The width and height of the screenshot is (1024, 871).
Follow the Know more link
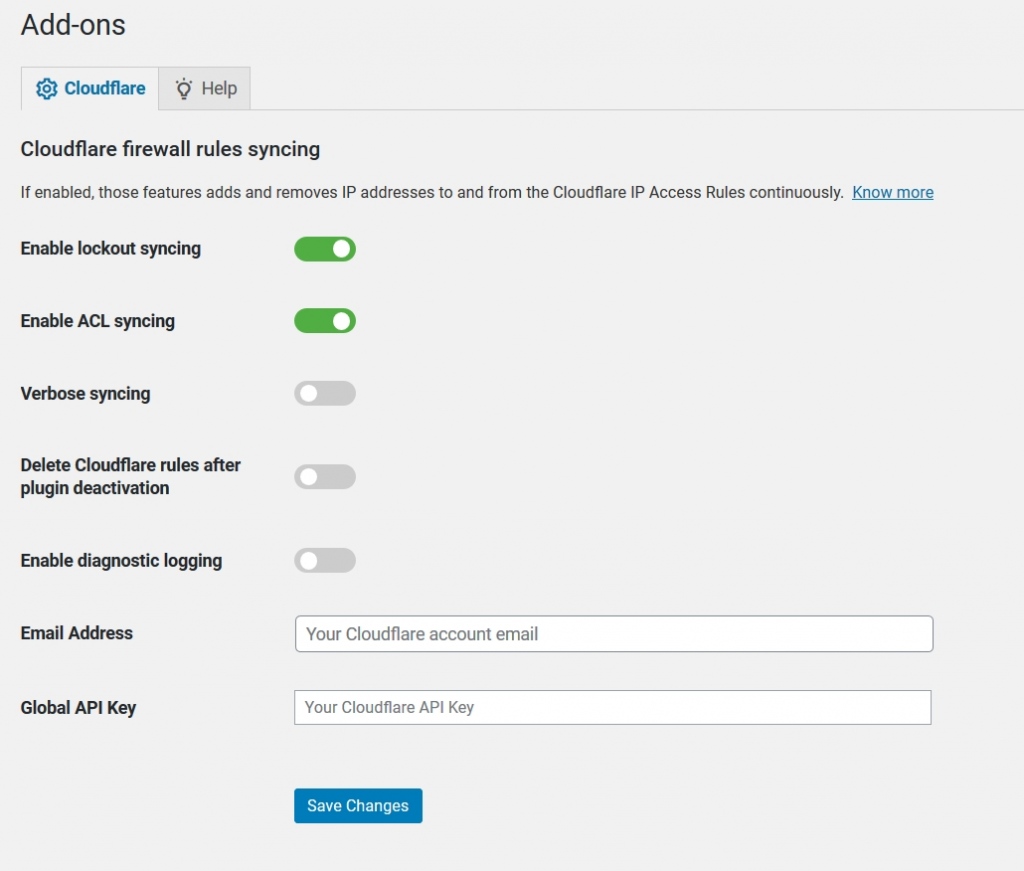coord(892,192)
